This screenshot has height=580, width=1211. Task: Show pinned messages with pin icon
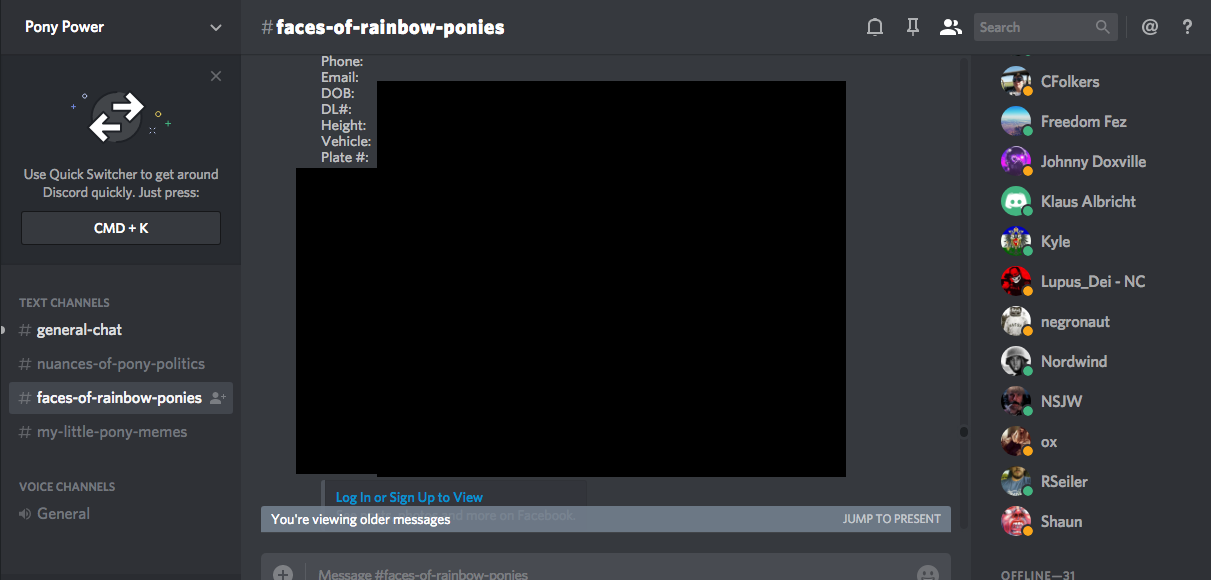point(912,28)
